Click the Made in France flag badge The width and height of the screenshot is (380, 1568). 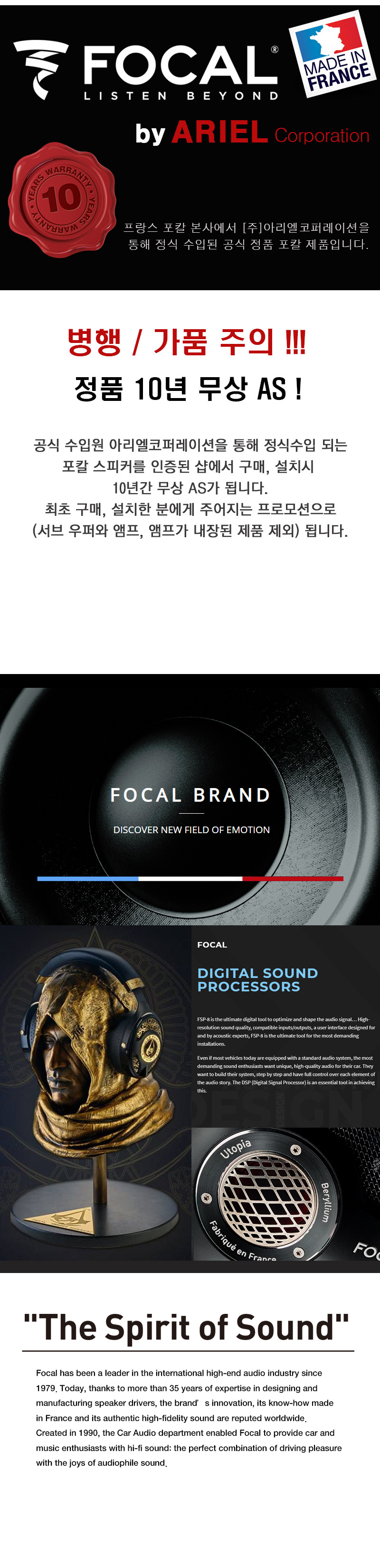coord(333,54)
